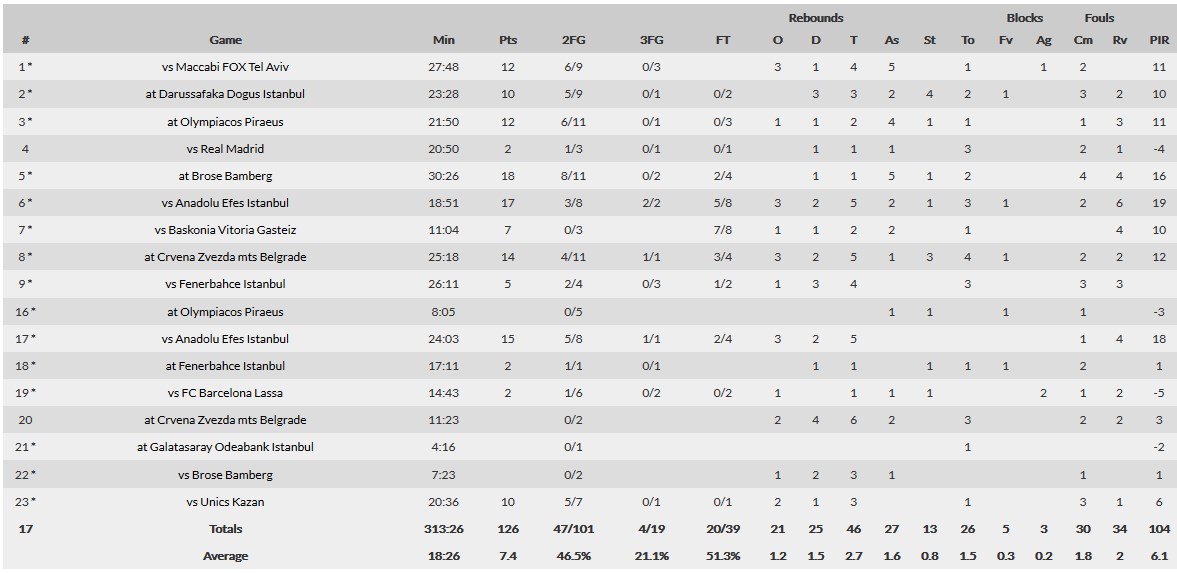Click the 2FG column header

(x=574, y=40)
